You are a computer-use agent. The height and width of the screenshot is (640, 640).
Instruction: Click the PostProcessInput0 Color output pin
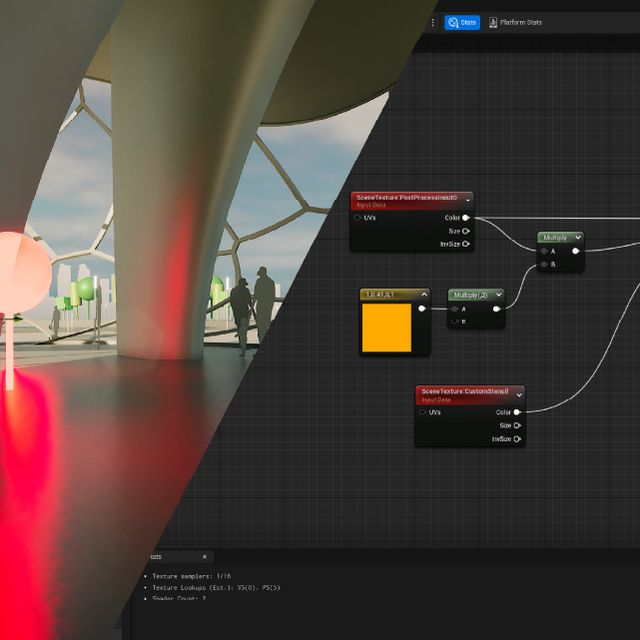[466, 217]
